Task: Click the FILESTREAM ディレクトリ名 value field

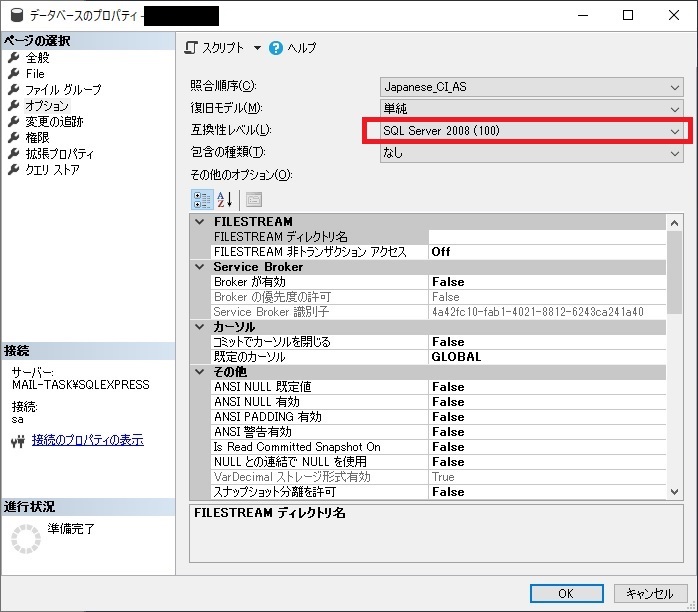Action: click(x=545, y=237)
